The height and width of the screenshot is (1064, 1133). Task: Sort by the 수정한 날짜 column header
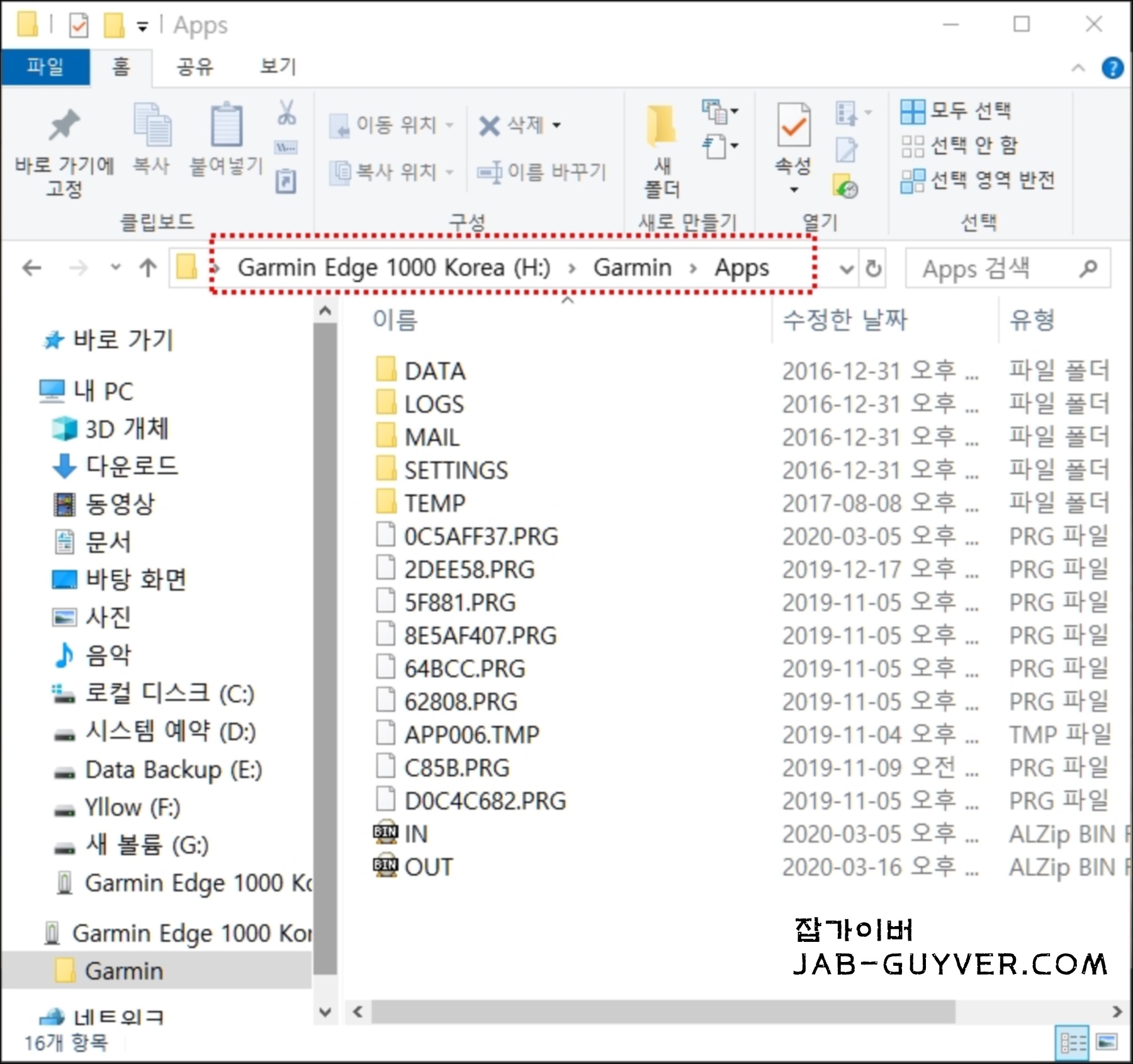pos(845,320)
